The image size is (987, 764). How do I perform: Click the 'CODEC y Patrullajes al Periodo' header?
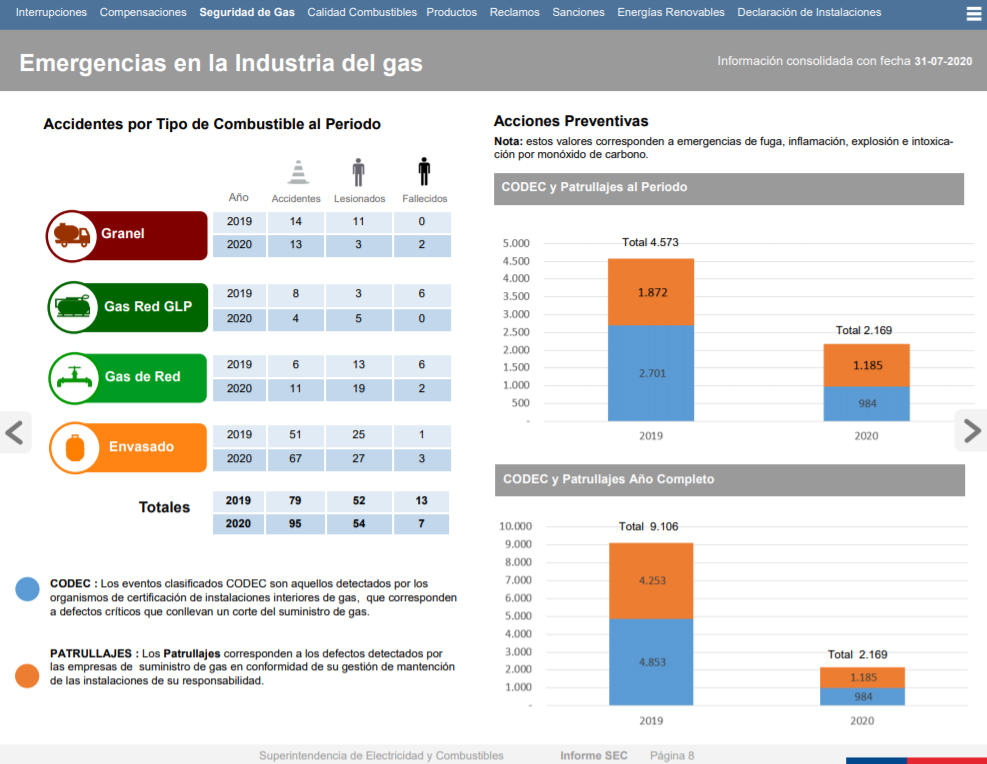tap(729, 188)
